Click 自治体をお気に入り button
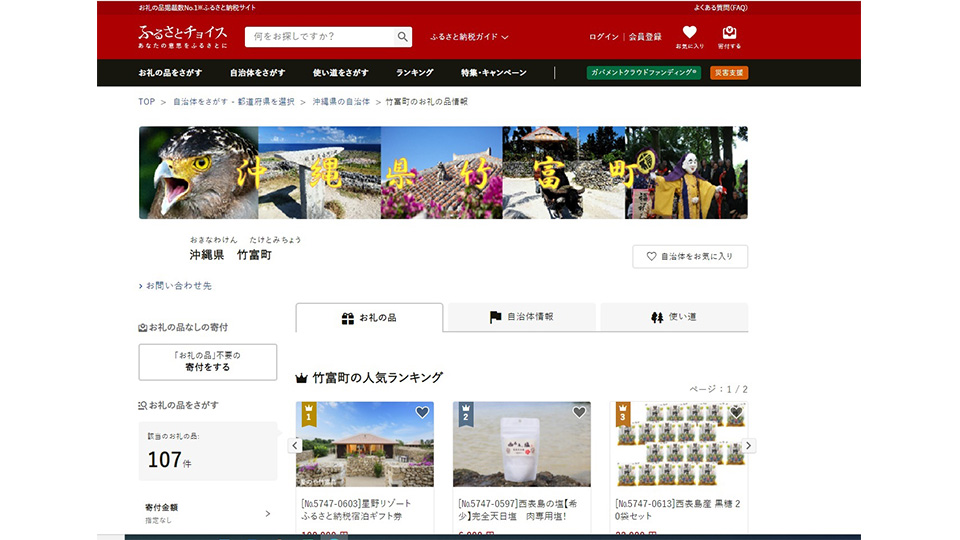 690,256
